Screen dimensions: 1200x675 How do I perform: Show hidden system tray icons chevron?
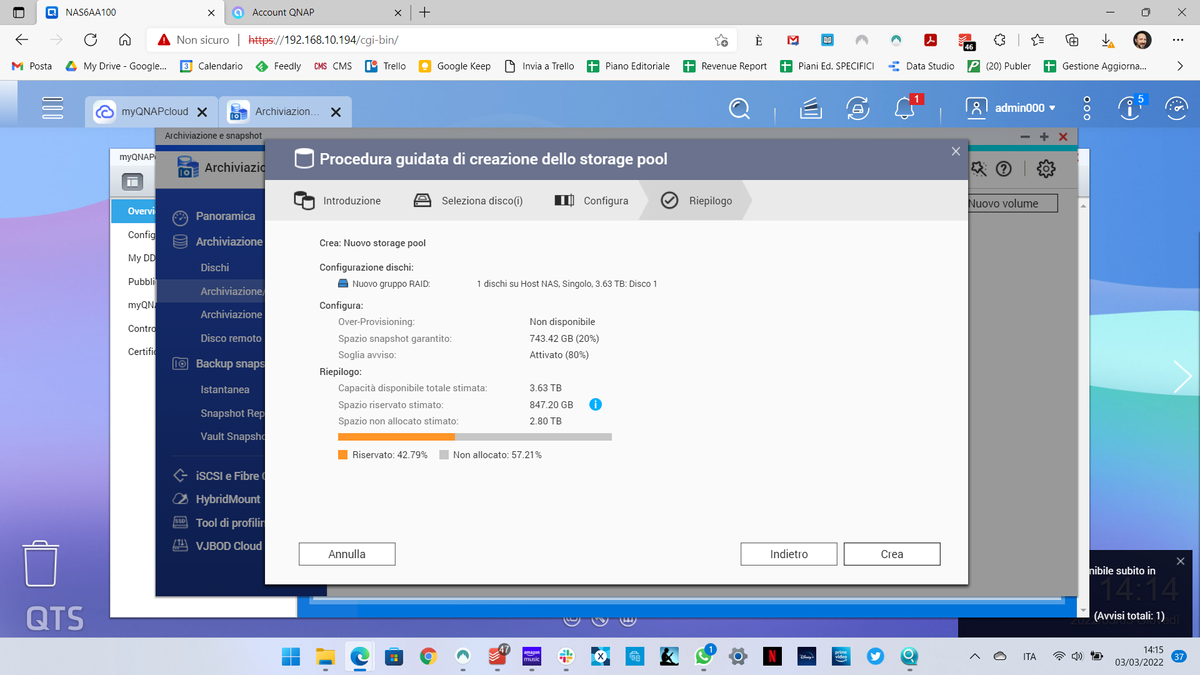coord(975,656)
